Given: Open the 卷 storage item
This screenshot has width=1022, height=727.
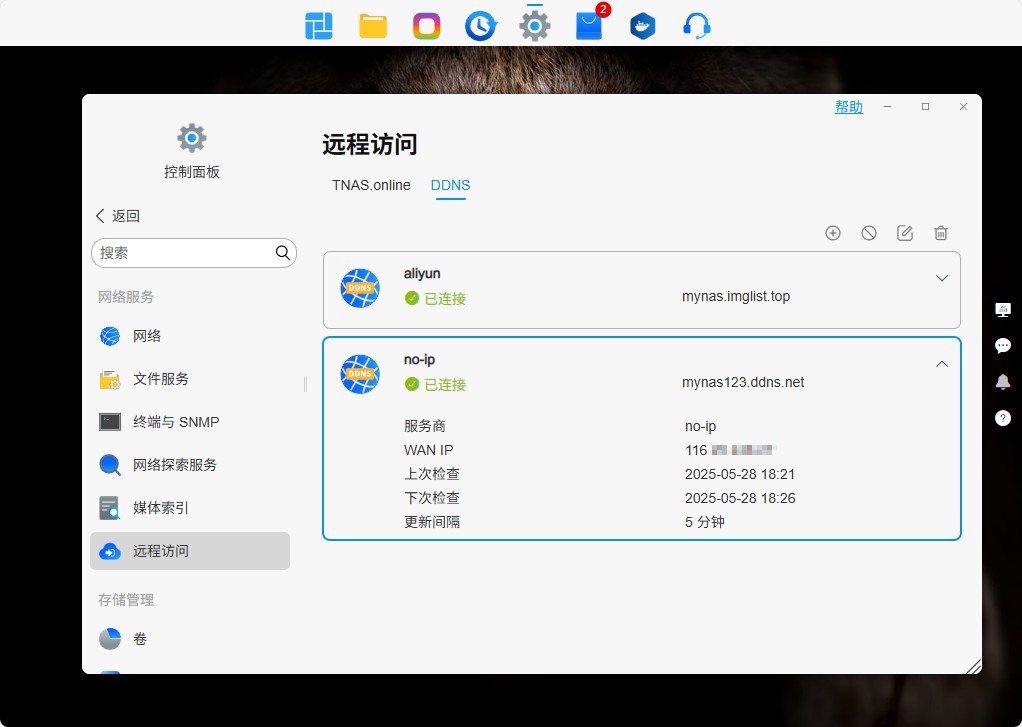Looking at the screenshot, I should [x=190, y=640].
